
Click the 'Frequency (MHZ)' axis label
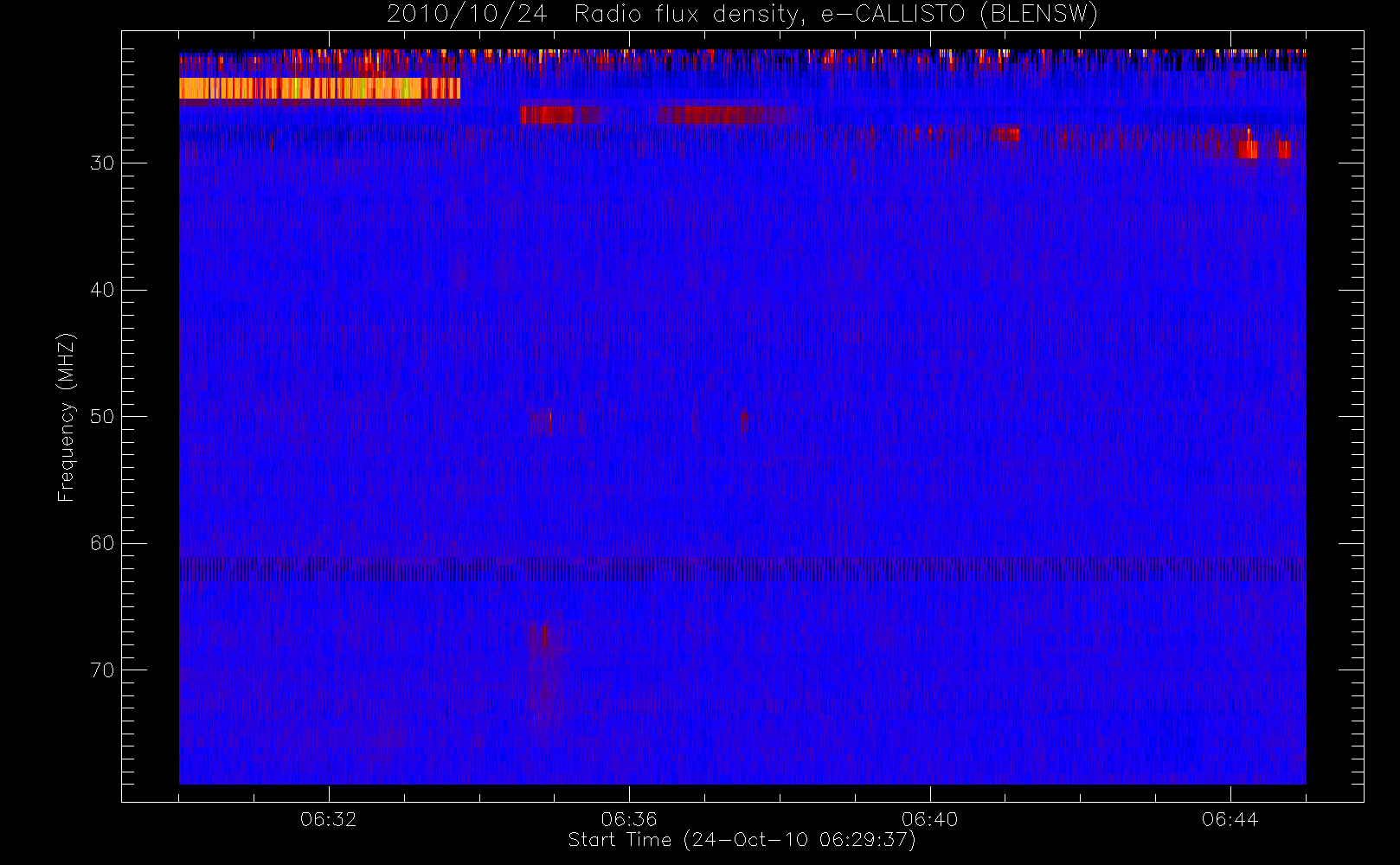[x=66, y=417]
